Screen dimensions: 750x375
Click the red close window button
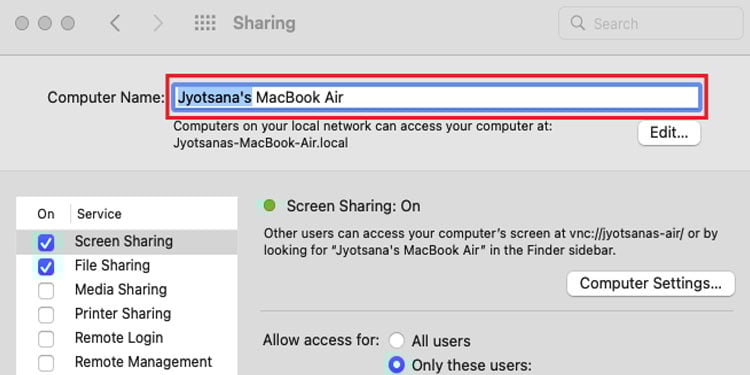click(x=22, y=23)
